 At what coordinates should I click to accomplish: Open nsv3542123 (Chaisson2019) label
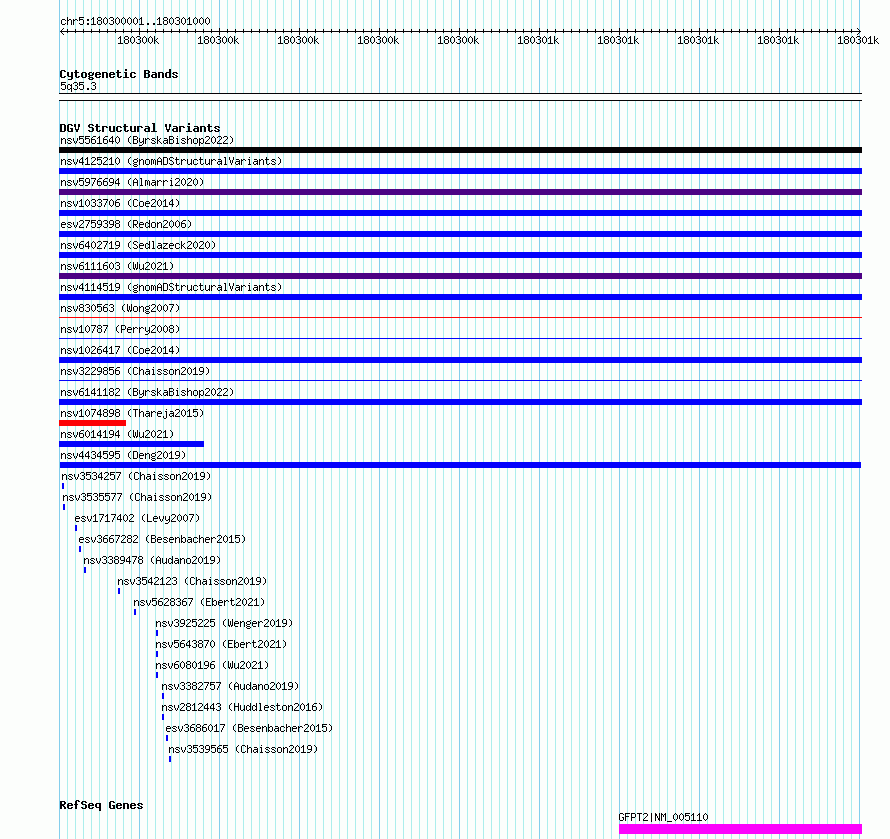click(192, 581)
